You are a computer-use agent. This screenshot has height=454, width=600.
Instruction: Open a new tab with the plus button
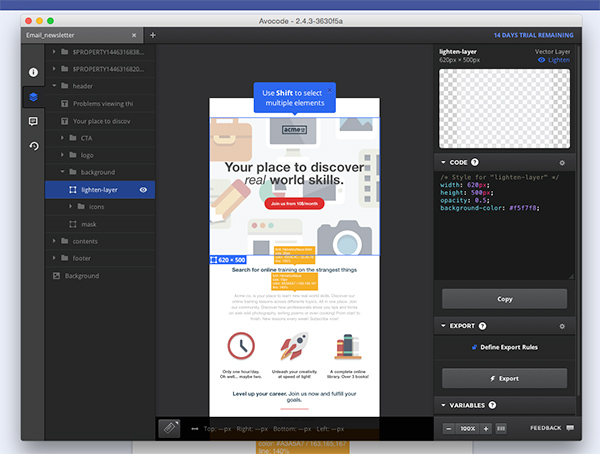click(153, 35)
